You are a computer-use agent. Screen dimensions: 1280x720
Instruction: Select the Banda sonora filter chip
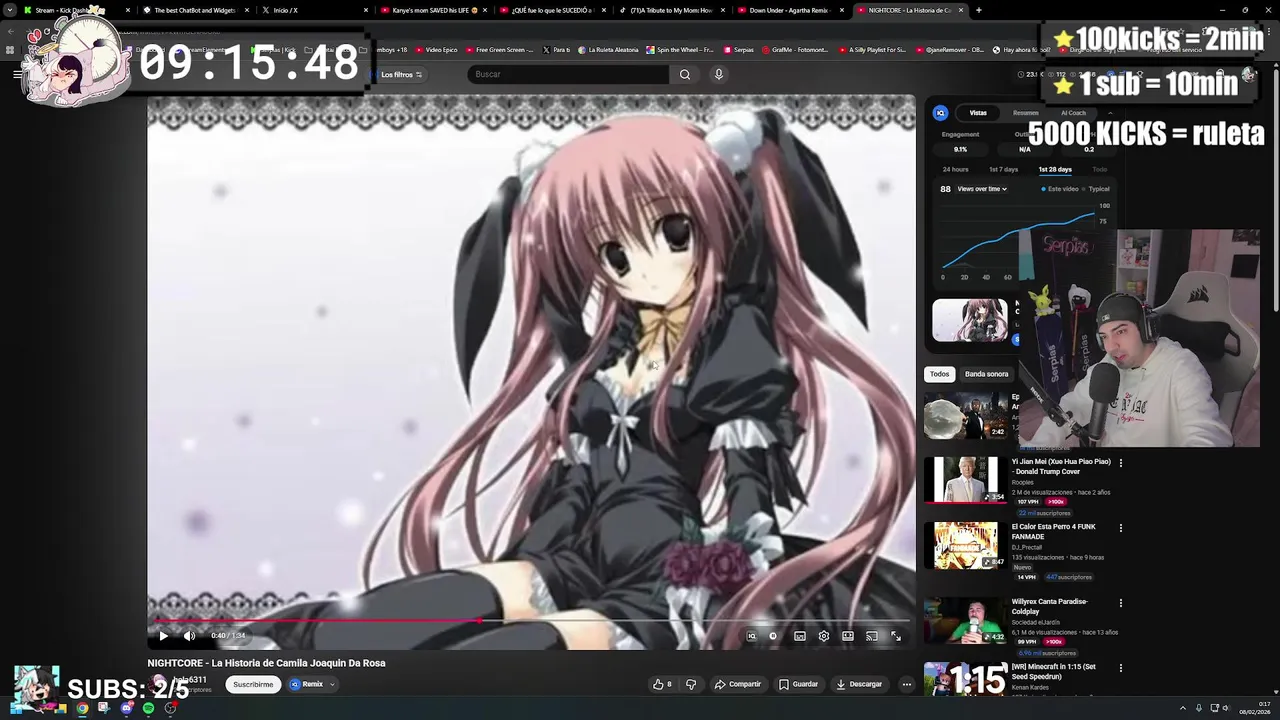(x=986, y=374)
